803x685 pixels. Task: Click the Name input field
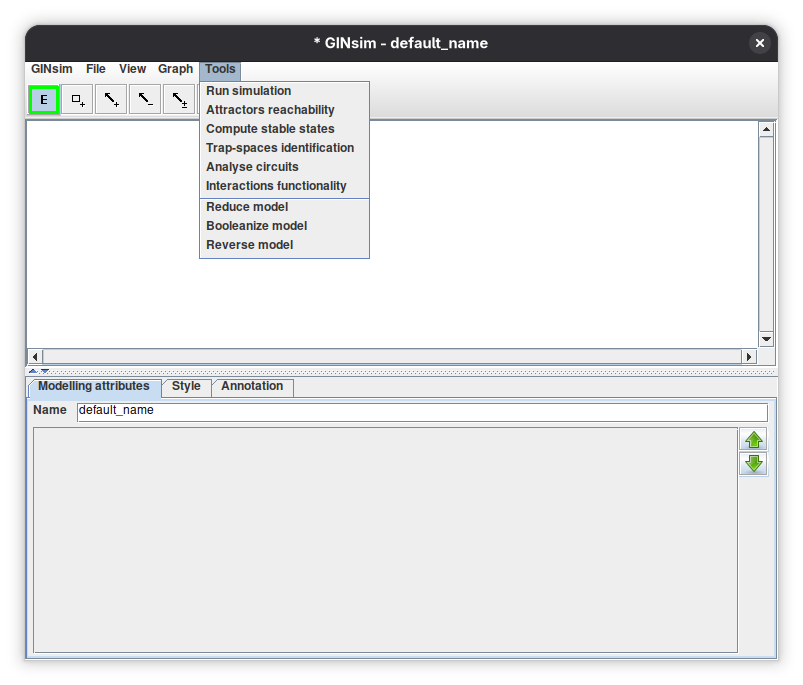tap(422, 412)
